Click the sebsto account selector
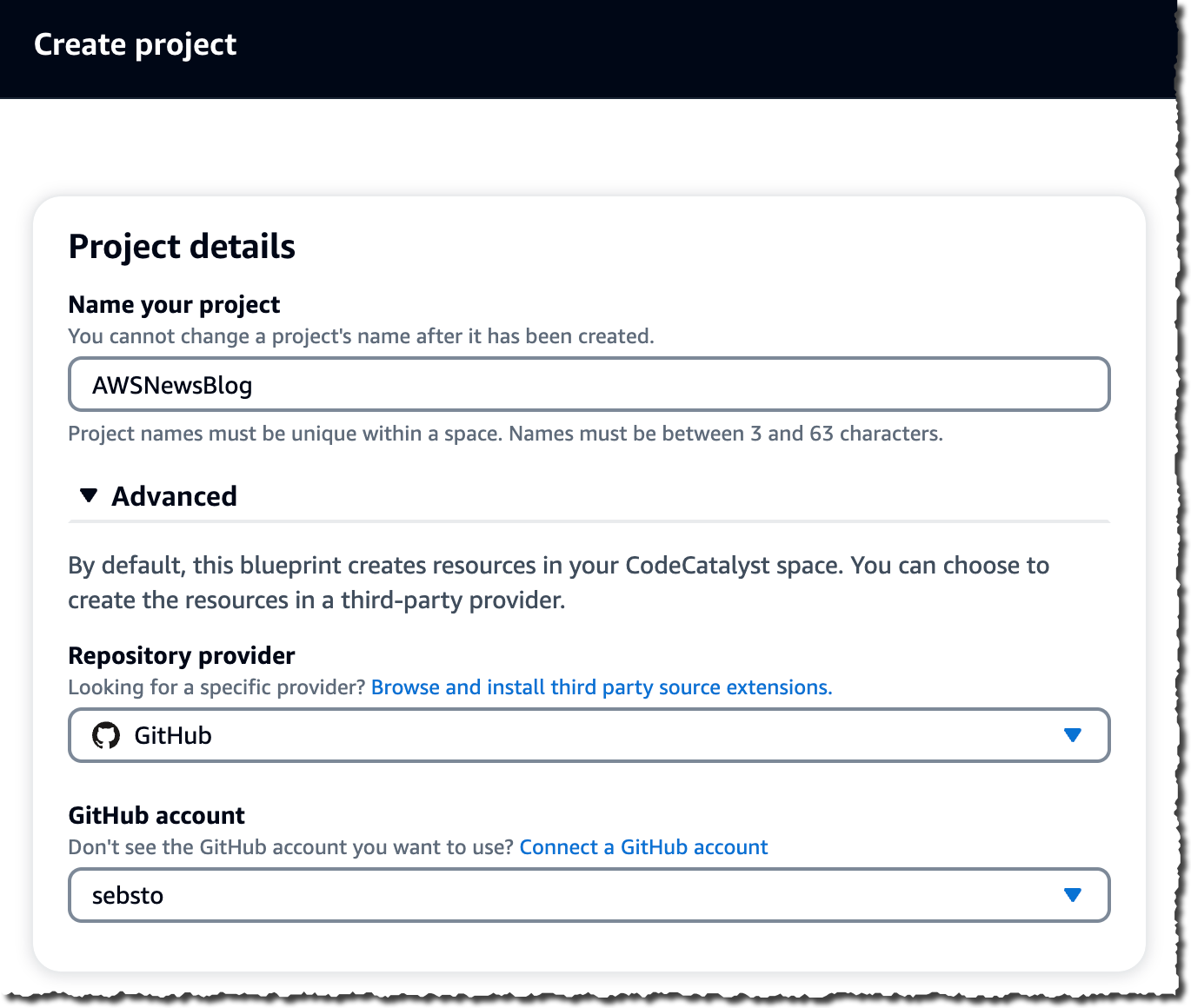 pyautogui.click(x=589, y=895)
